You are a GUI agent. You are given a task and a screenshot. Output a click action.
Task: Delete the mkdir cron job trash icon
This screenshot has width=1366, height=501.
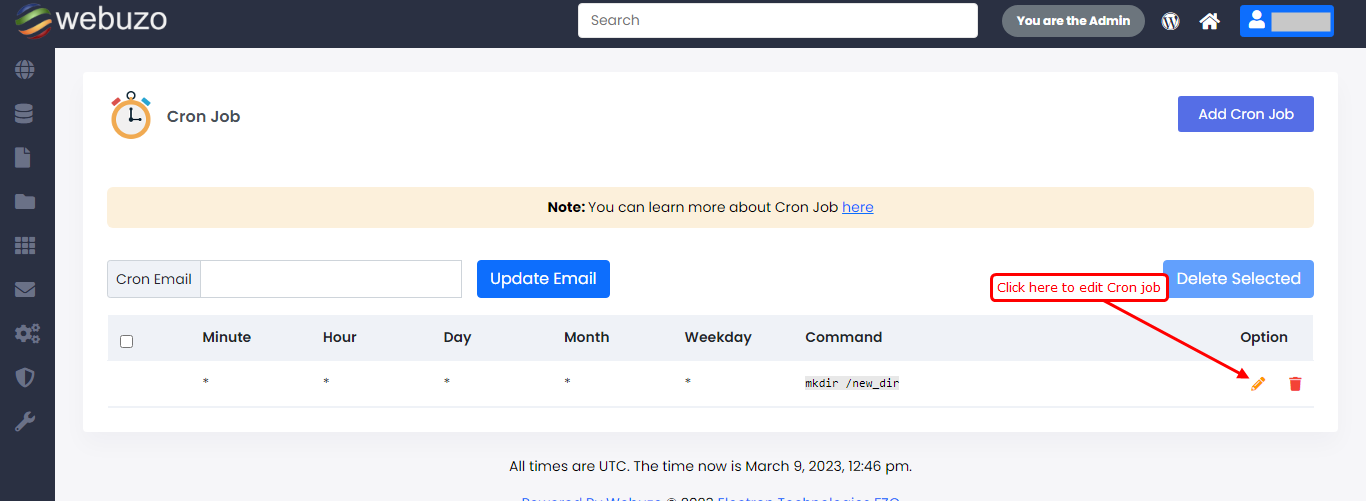click(1295, 384)
